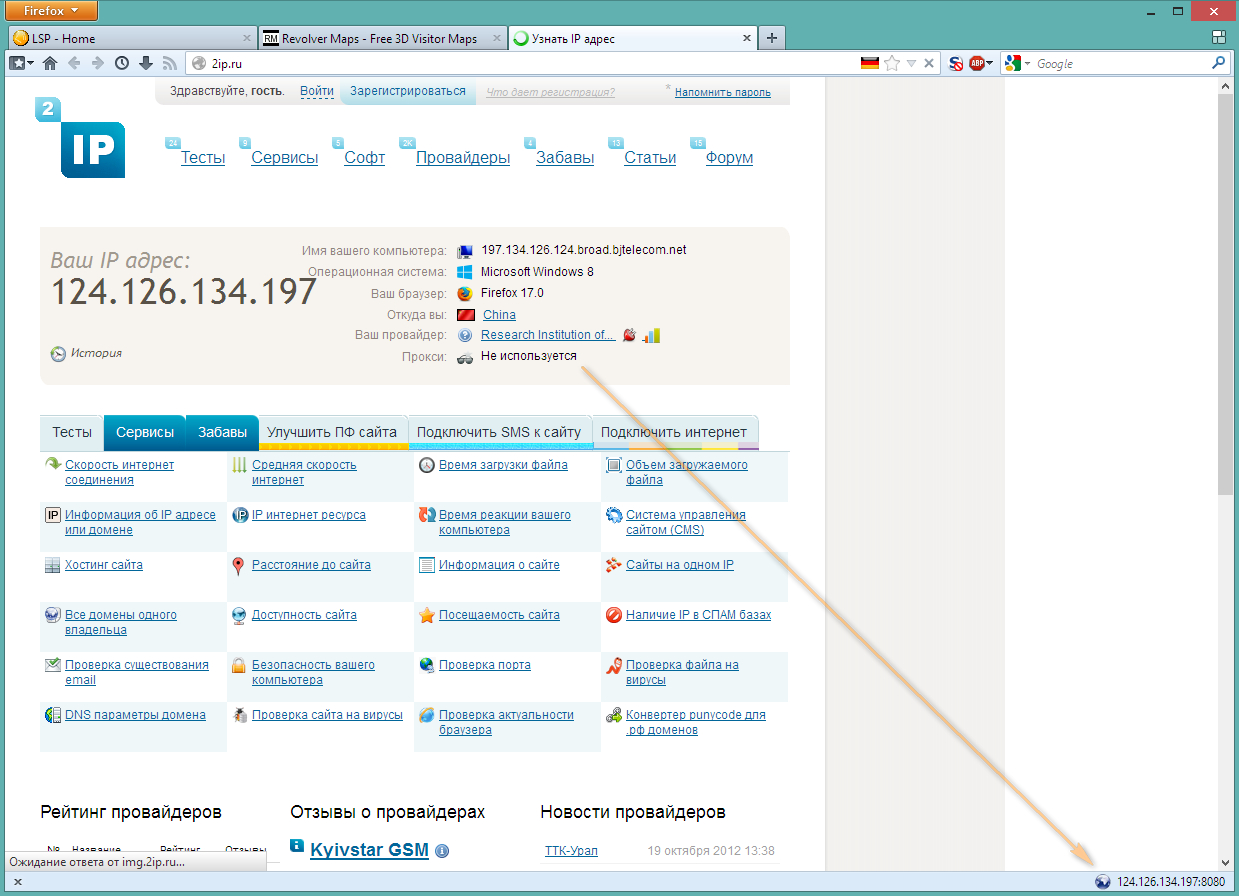Viewport: 1239px width, 896px height.
Task: Open the Firefox application menu button
Action: tap(53, 11)
